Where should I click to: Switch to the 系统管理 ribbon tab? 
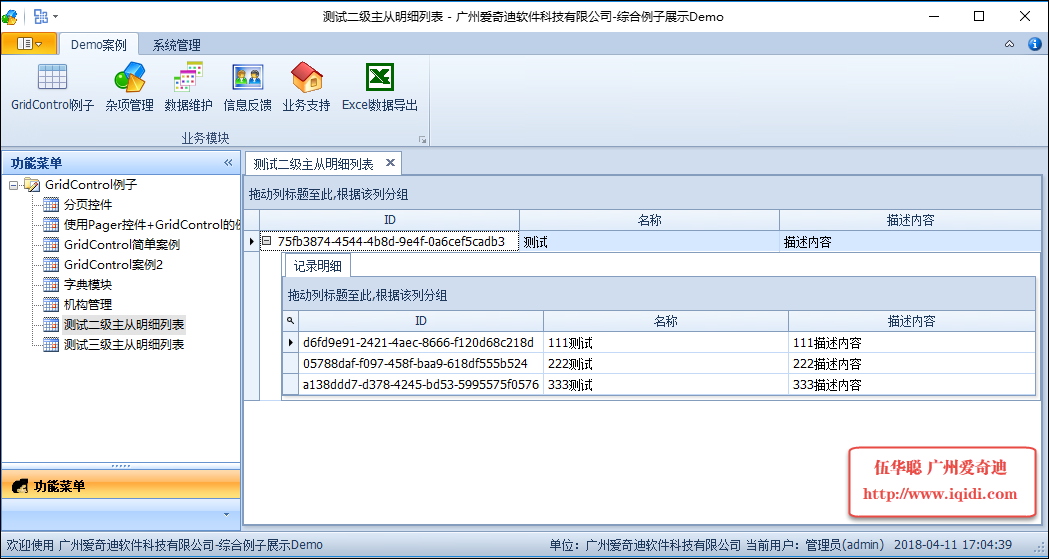click(x=177, y=45)
